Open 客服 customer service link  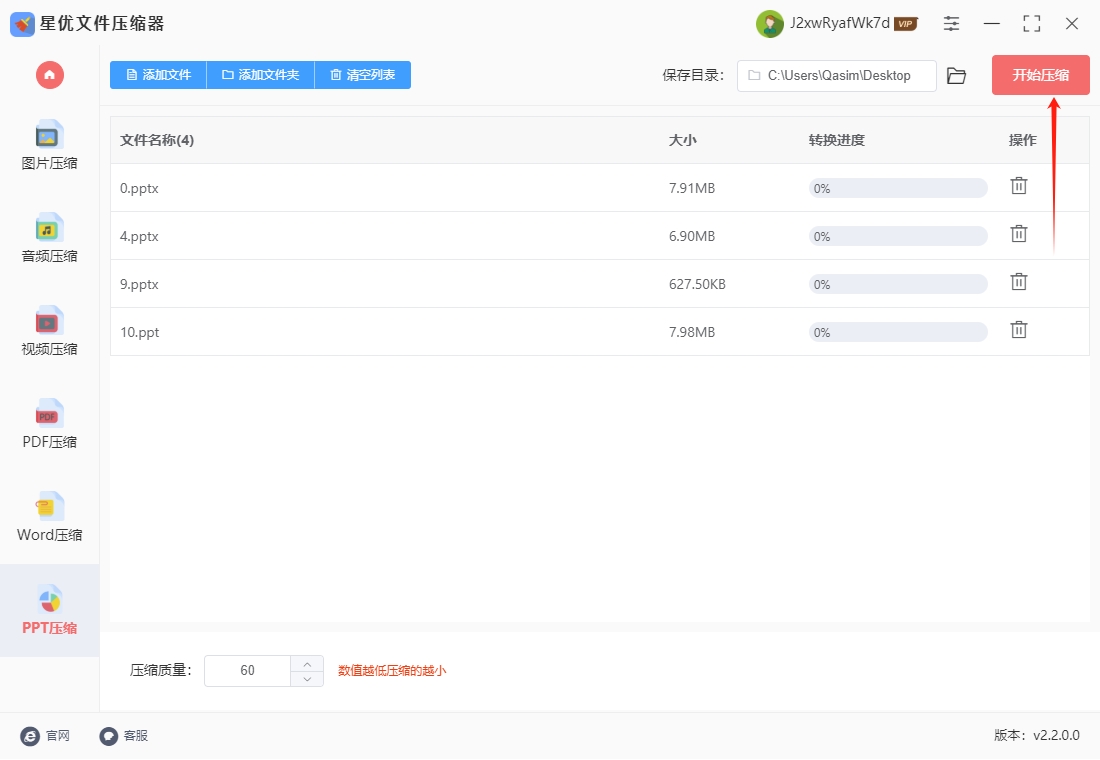click(124, 735)
